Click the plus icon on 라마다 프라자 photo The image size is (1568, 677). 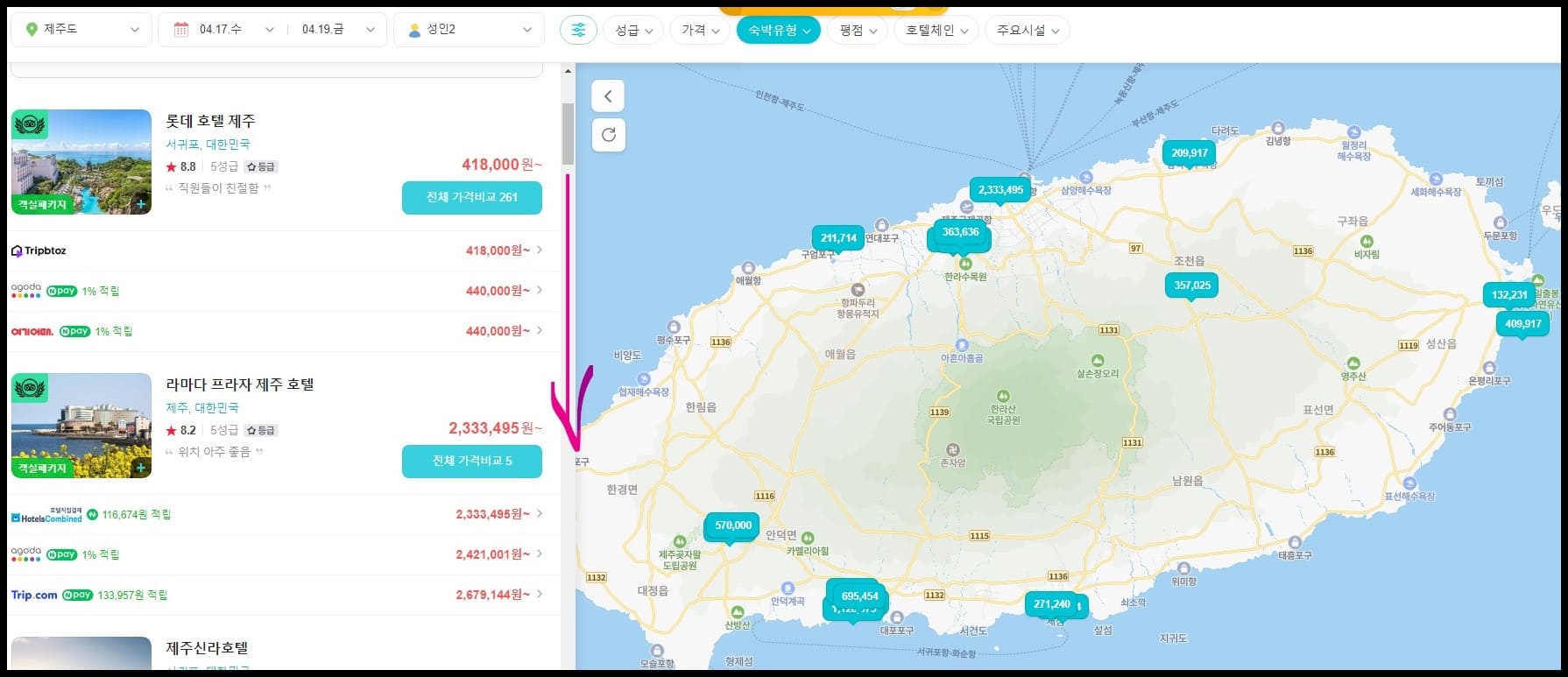point(141,468)
